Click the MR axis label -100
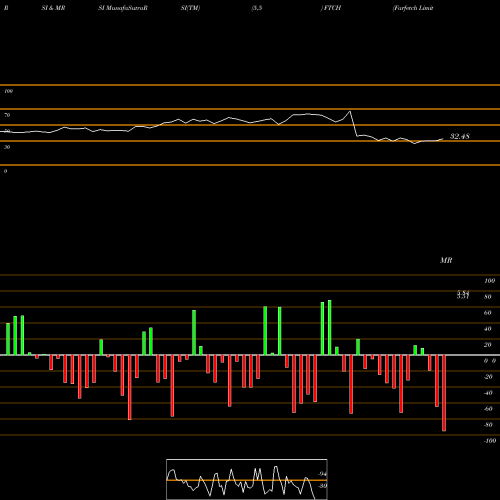 [x=490, y=441]
